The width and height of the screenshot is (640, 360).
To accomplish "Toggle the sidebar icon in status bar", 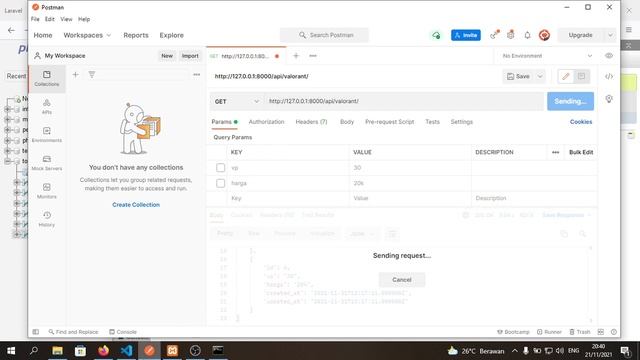I will coord(36,332).
